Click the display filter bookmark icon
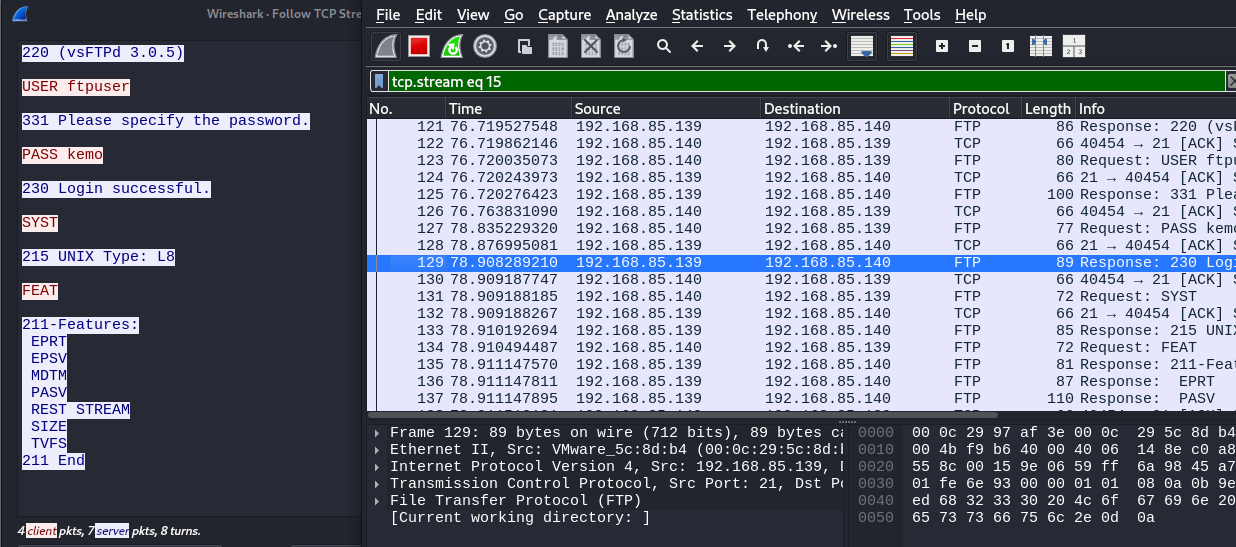 (379, 82)
